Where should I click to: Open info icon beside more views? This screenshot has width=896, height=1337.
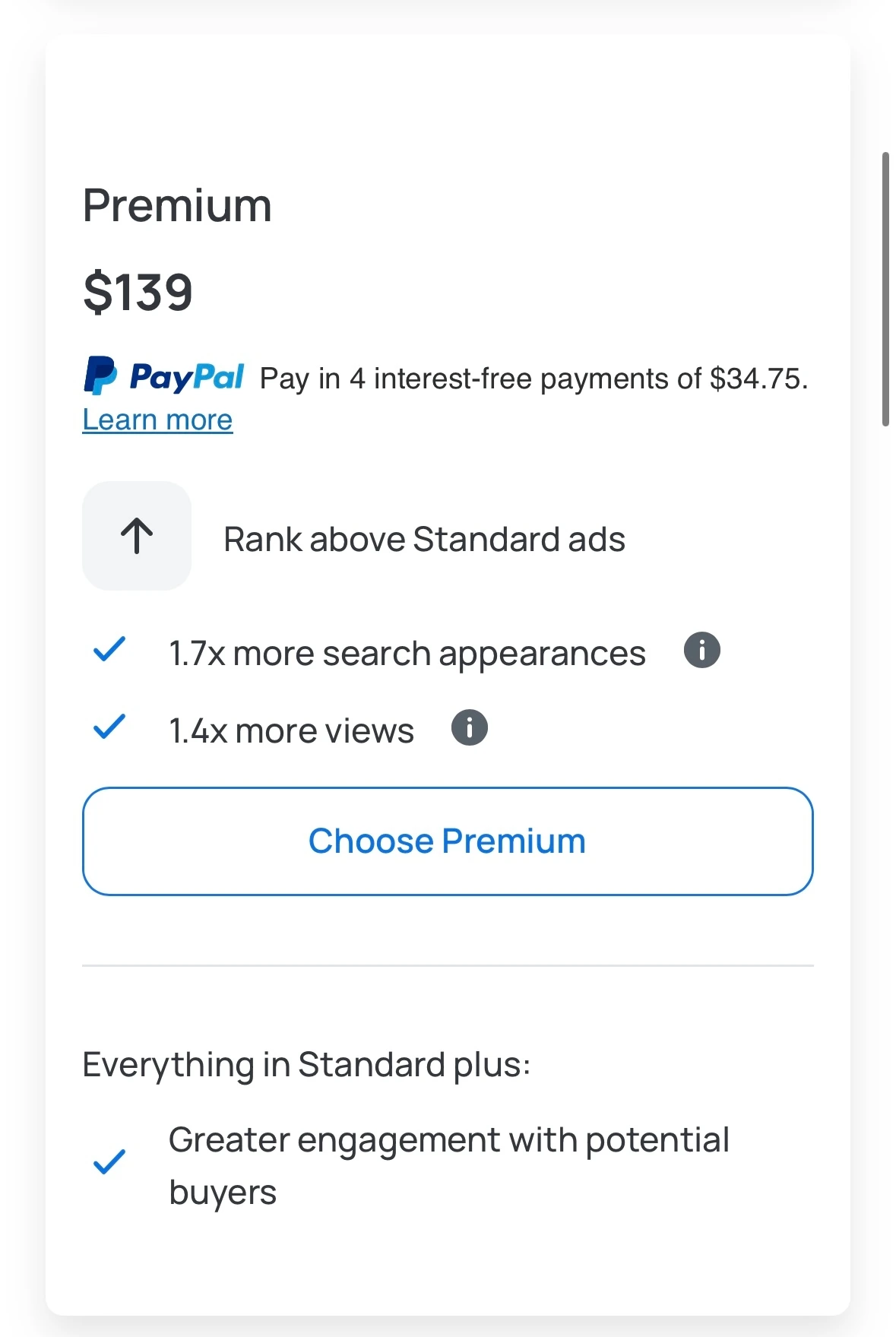pyautogui.click(x=469, y=727)
